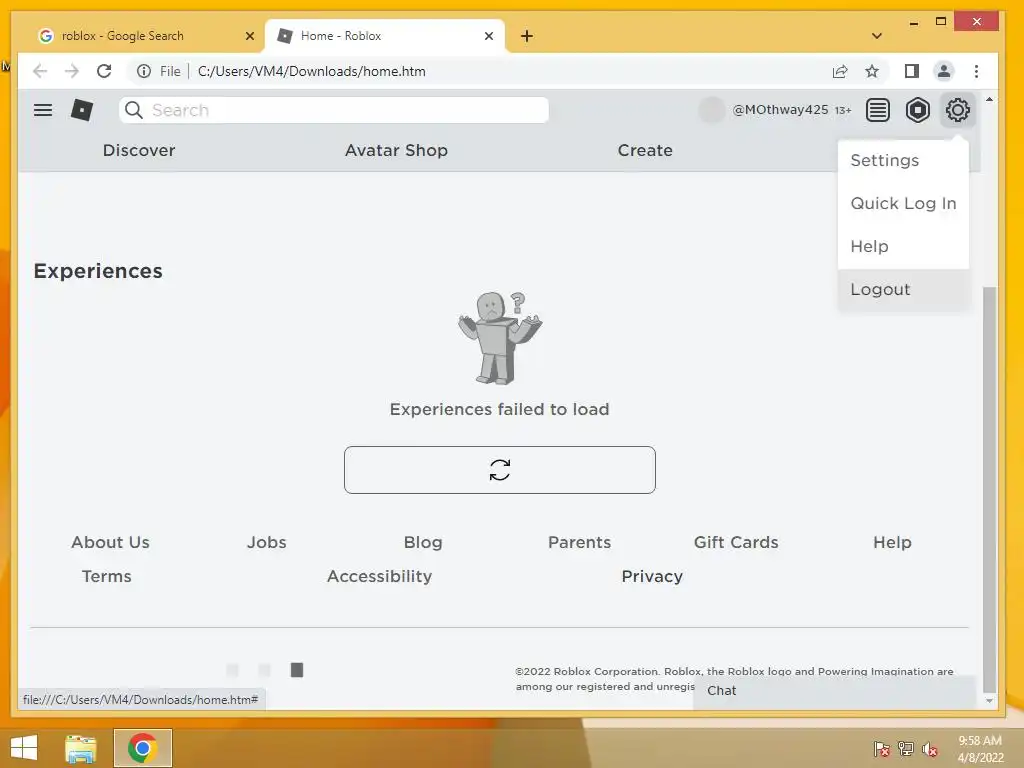Click the Roblox logo home icon
The image size is (1024, 768).
[x=82, y=110]
